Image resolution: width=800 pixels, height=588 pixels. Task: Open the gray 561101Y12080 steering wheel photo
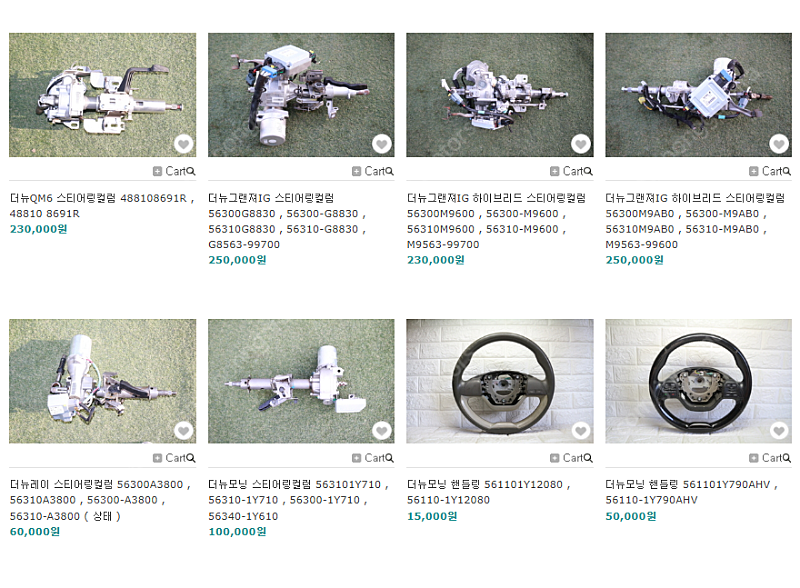(x=499, y=381)
